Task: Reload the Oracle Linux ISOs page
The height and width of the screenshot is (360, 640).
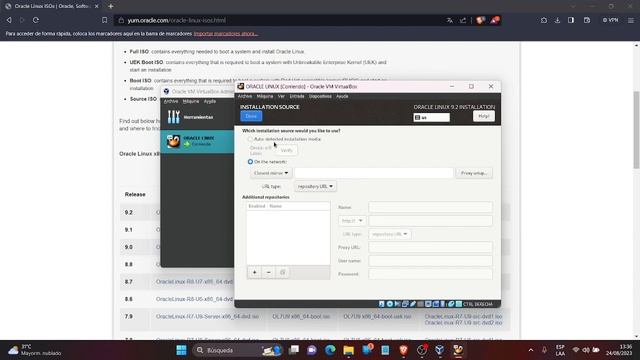Action: click(x=36, y=20)
